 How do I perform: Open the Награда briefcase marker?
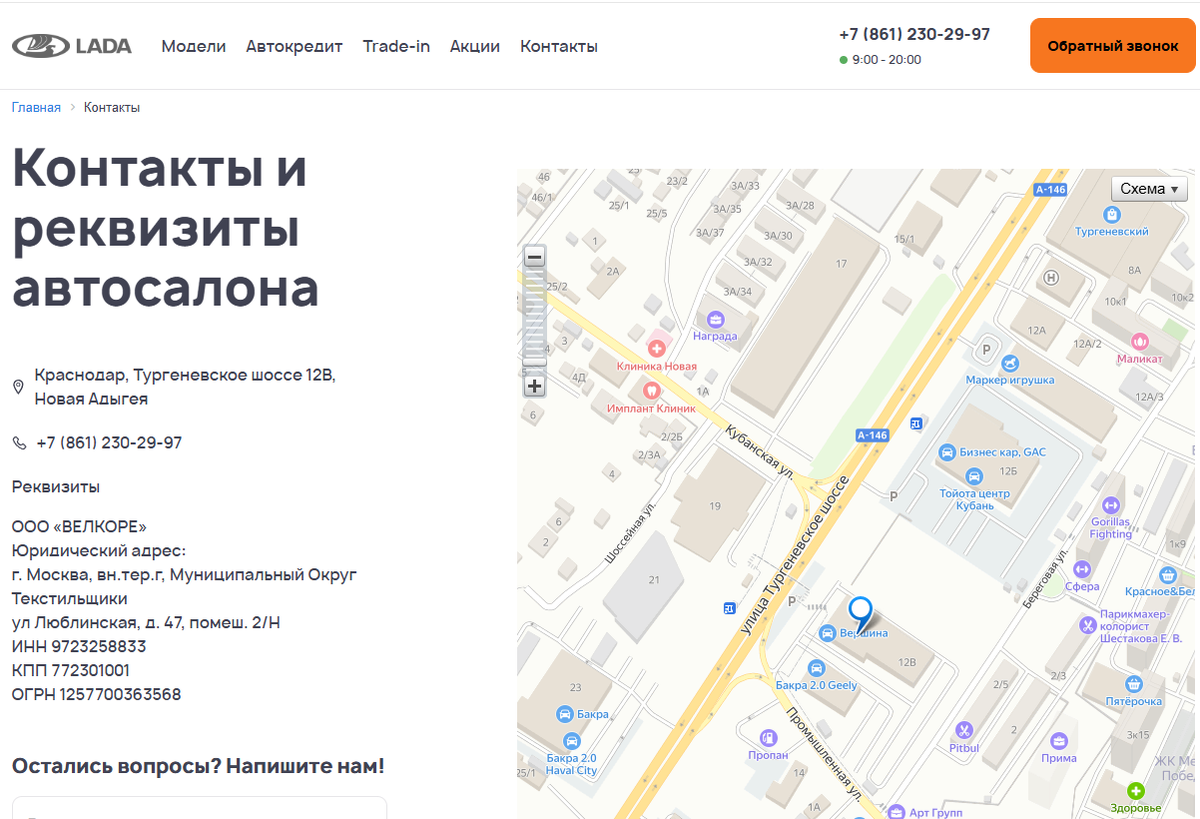coord(716,320)
